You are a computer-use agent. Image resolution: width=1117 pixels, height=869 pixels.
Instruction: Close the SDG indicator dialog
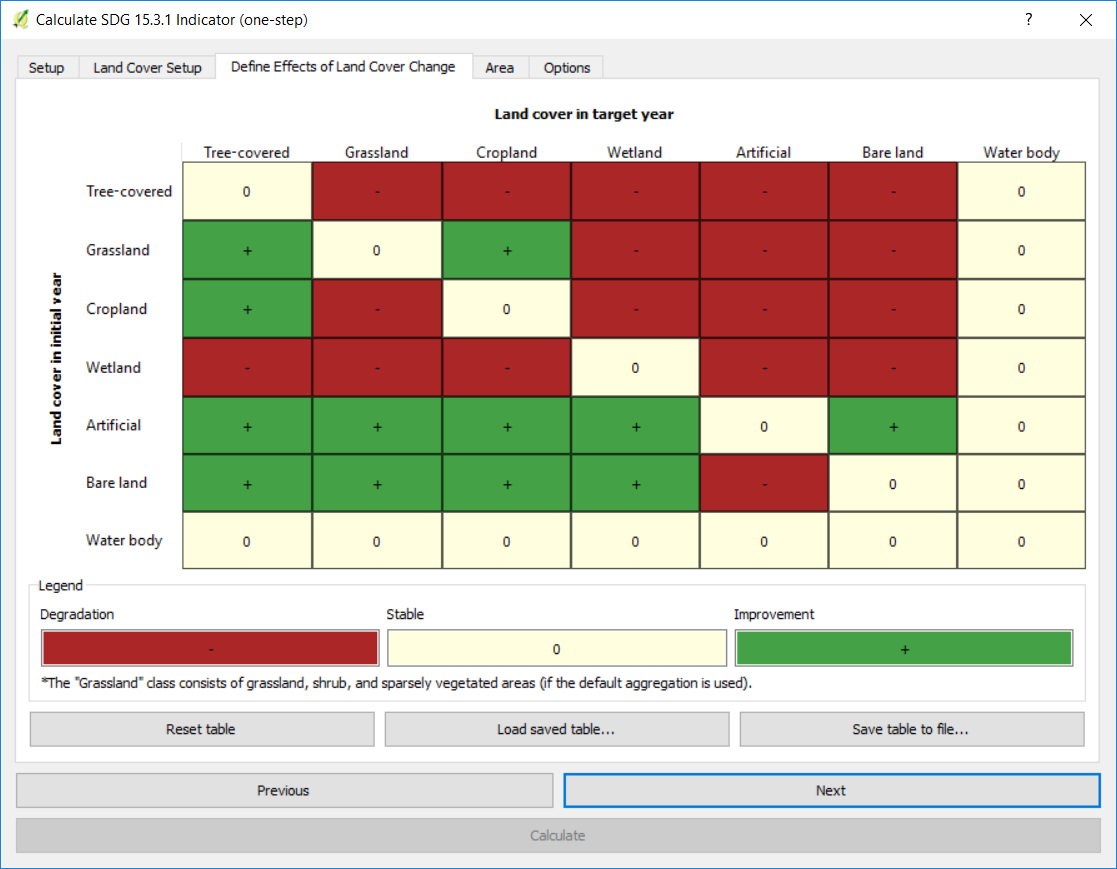point(1085,19)
